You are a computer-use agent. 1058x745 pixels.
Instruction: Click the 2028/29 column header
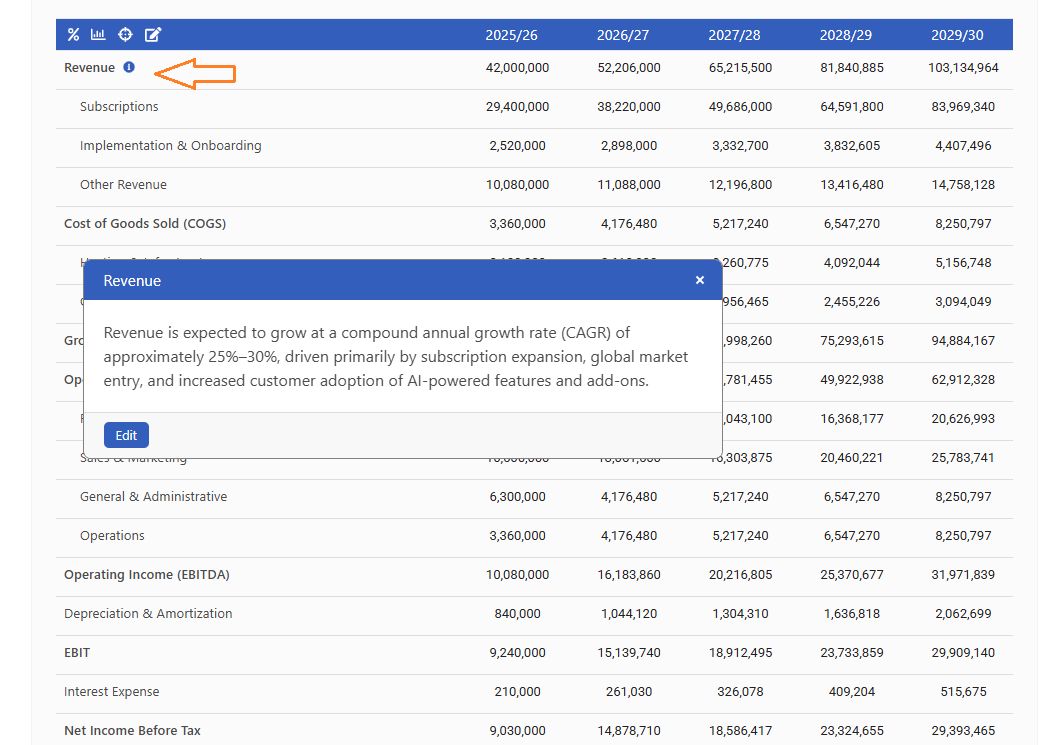coord(846,35)
